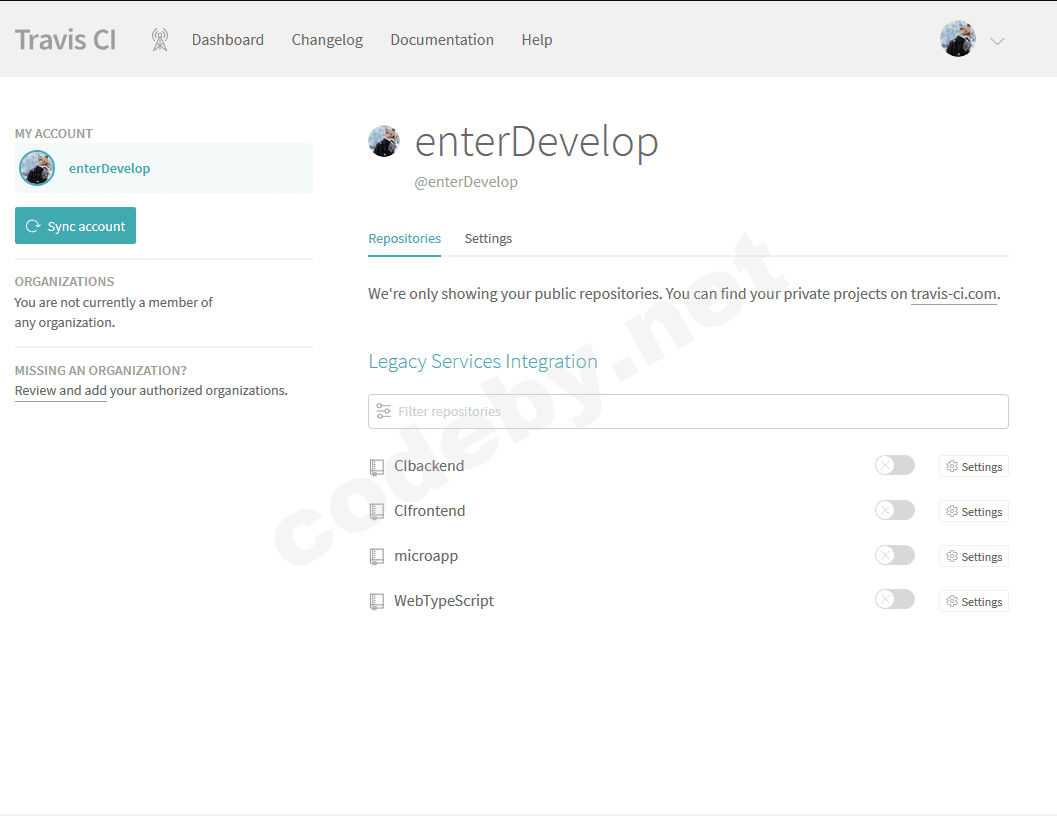Open Settings for WebTypeScript
The image size is (1057, 816).
click(x=973, y=601)
